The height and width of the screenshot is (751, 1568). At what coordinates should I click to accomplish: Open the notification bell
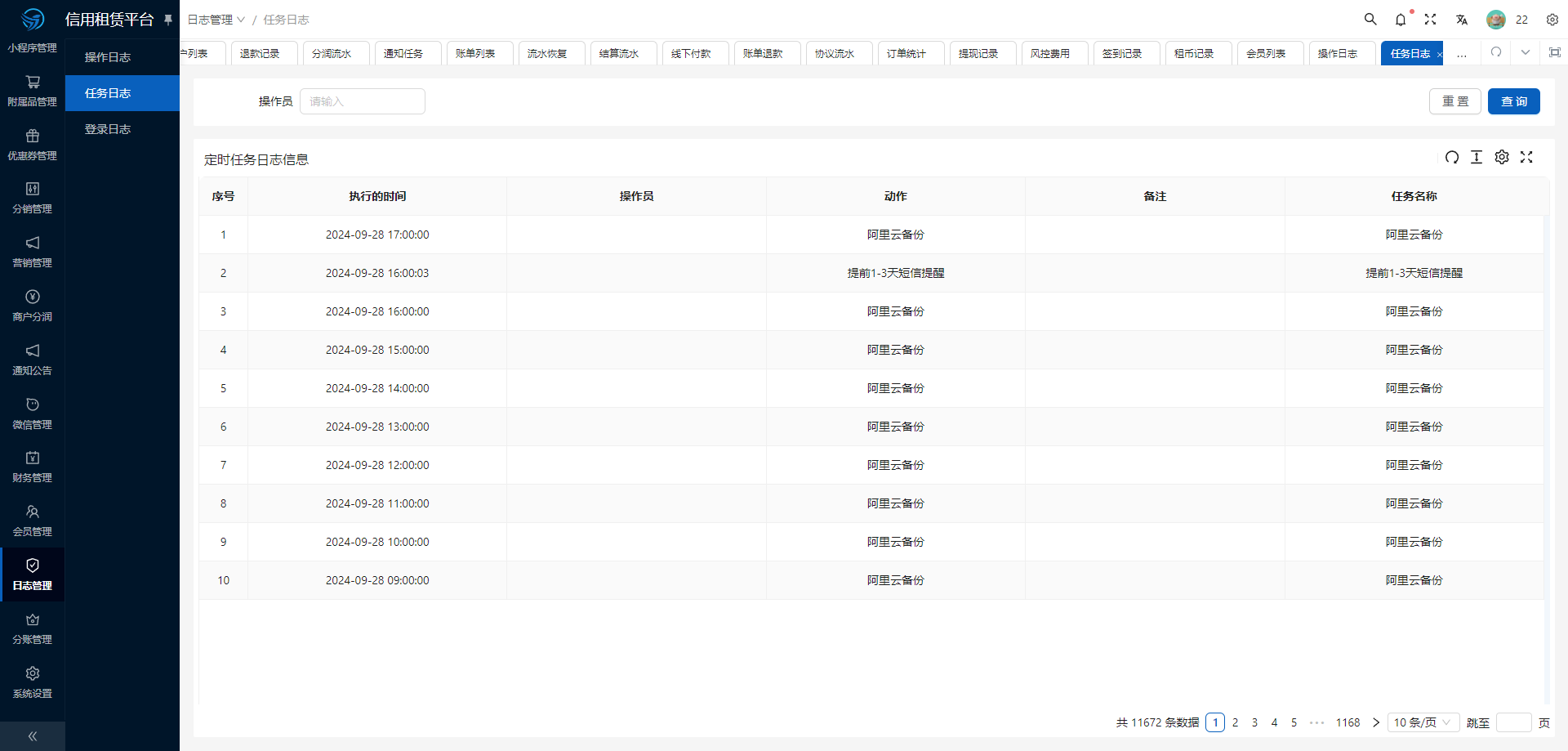pos(1401,20)
